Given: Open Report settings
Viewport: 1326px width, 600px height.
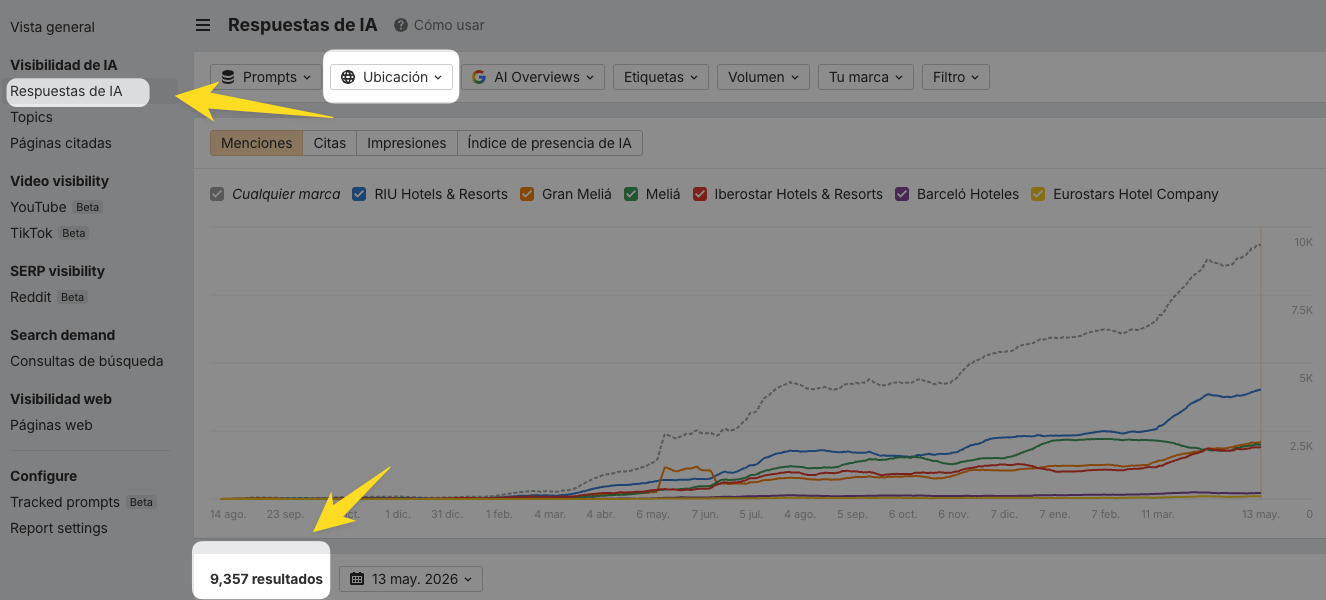Looking at the screenshot, I should [x=59, y=528].
